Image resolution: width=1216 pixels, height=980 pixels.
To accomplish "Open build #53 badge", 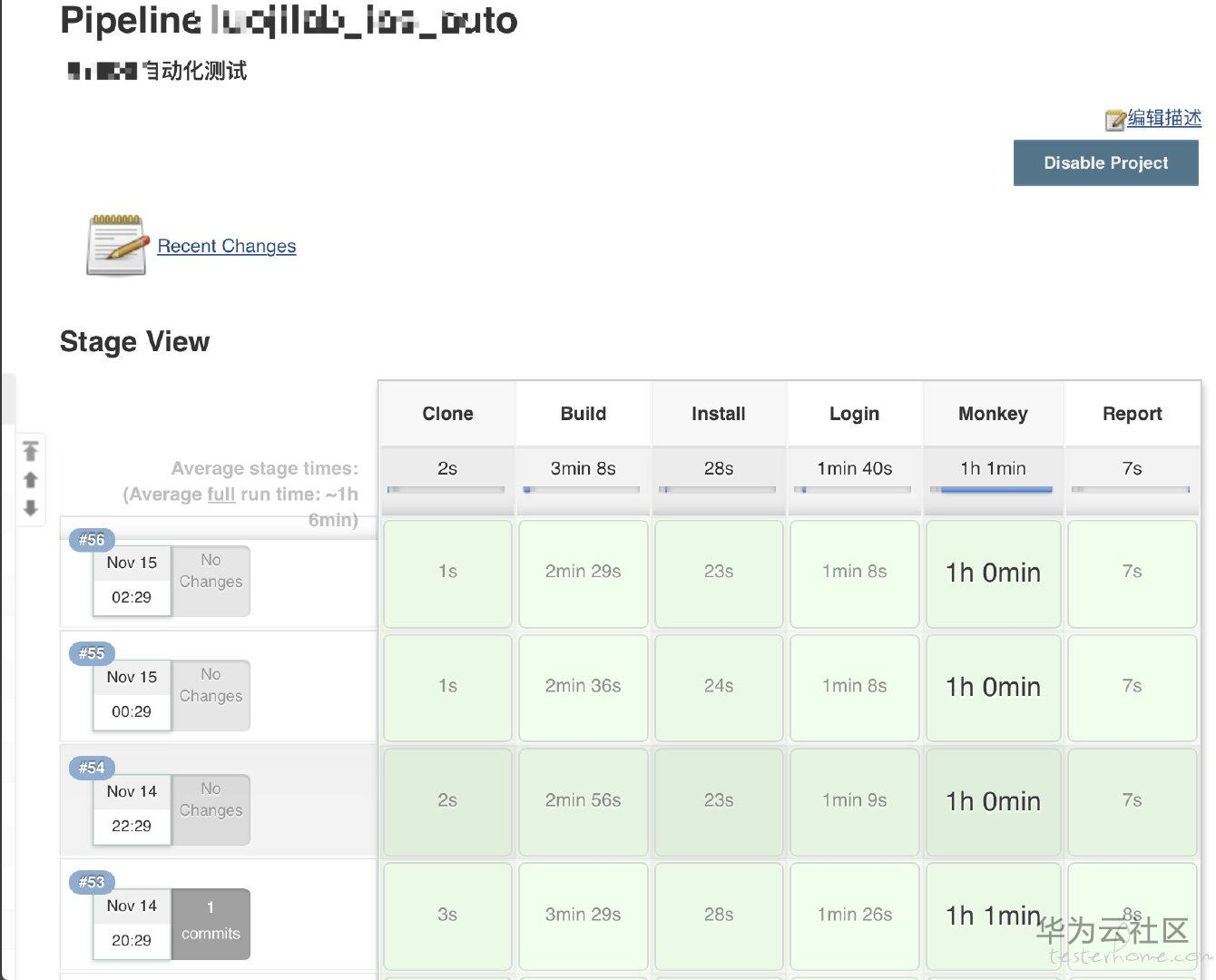I will tap(92, 882).
